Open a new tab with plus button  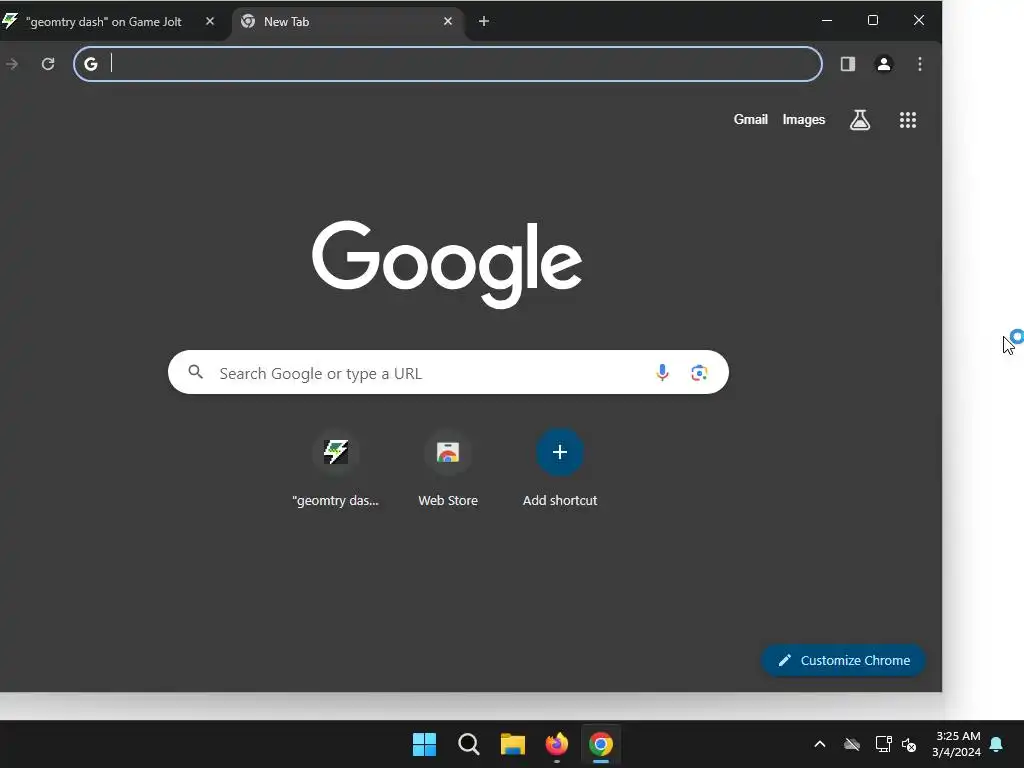483,22
